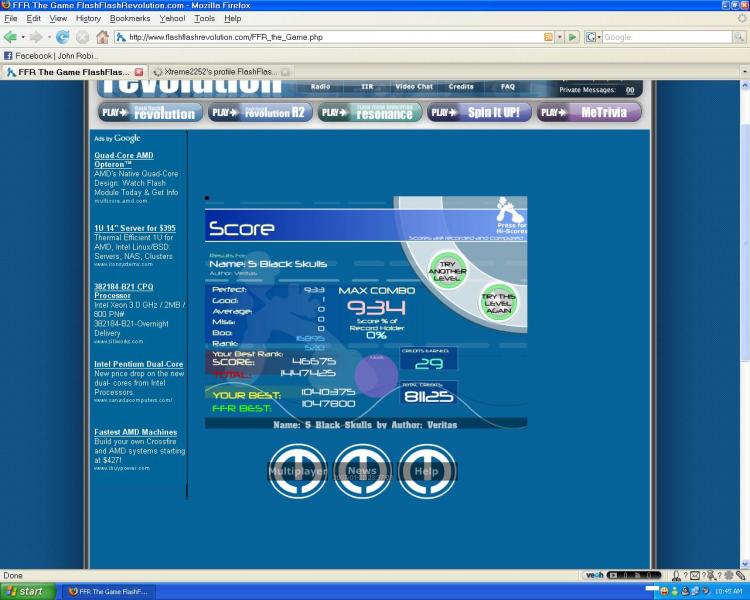Close the Xtreme2252's profile tab

285,72
